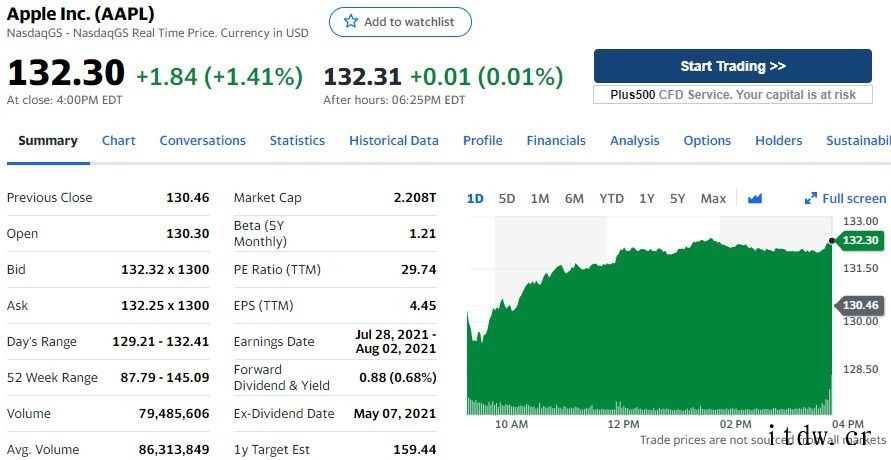View the Historical Data tab
The image size is (891, 460).
pos(394,141)
